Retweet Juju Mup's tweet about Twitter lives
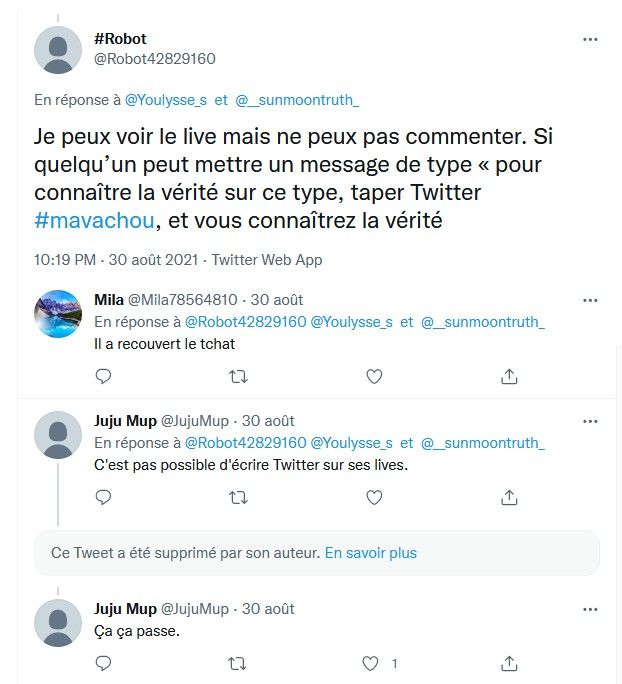This screenshot has width=622, height=684. point(239,497)
